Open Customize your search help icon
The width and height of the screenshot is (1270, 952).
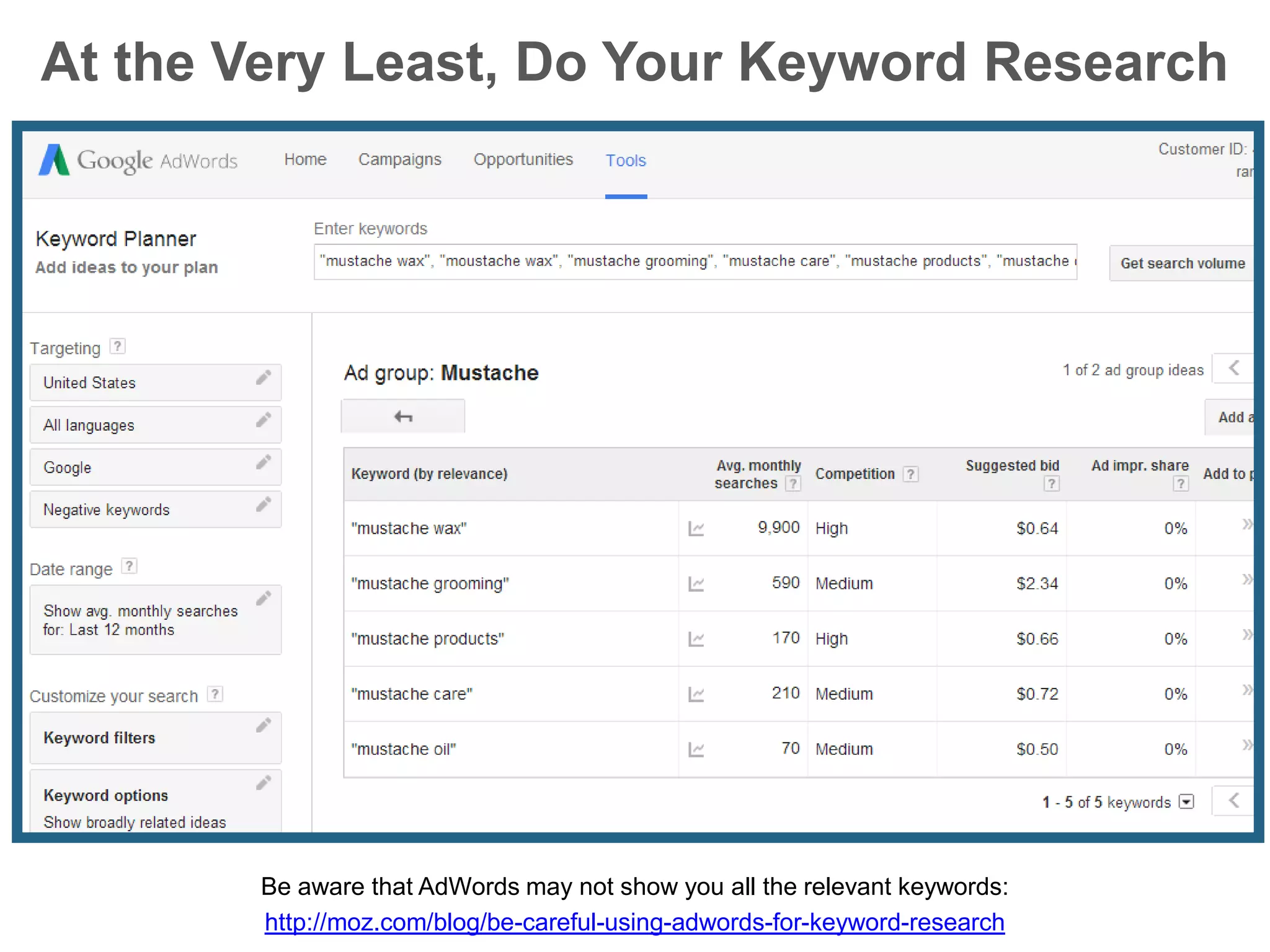[x=215, y=694]
